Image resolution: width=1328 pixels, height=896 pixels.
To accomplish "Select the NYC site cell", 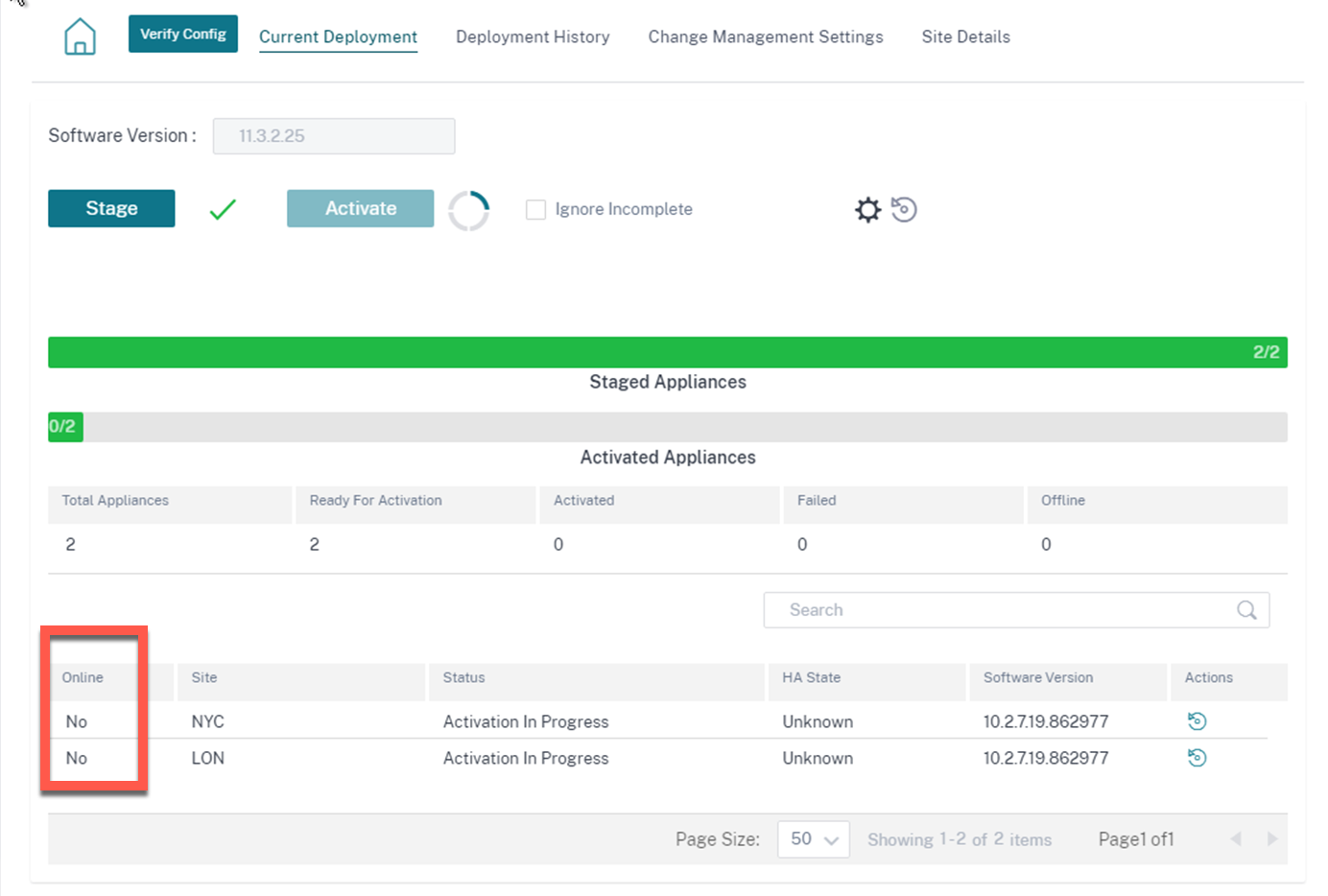I will pyautogui.click(x=207, y=721).
